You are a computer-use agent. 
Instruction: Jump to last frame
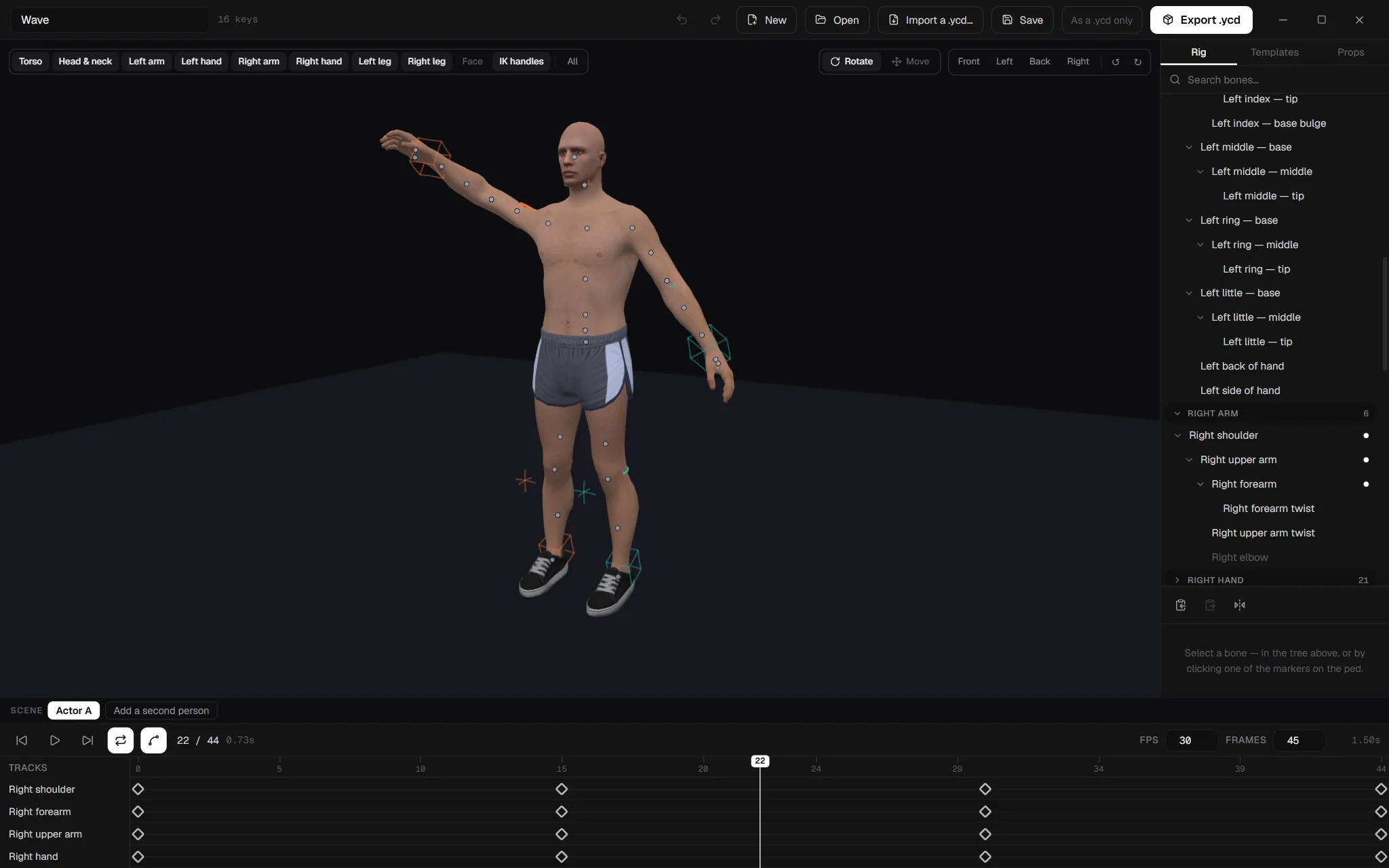[87, 740]
